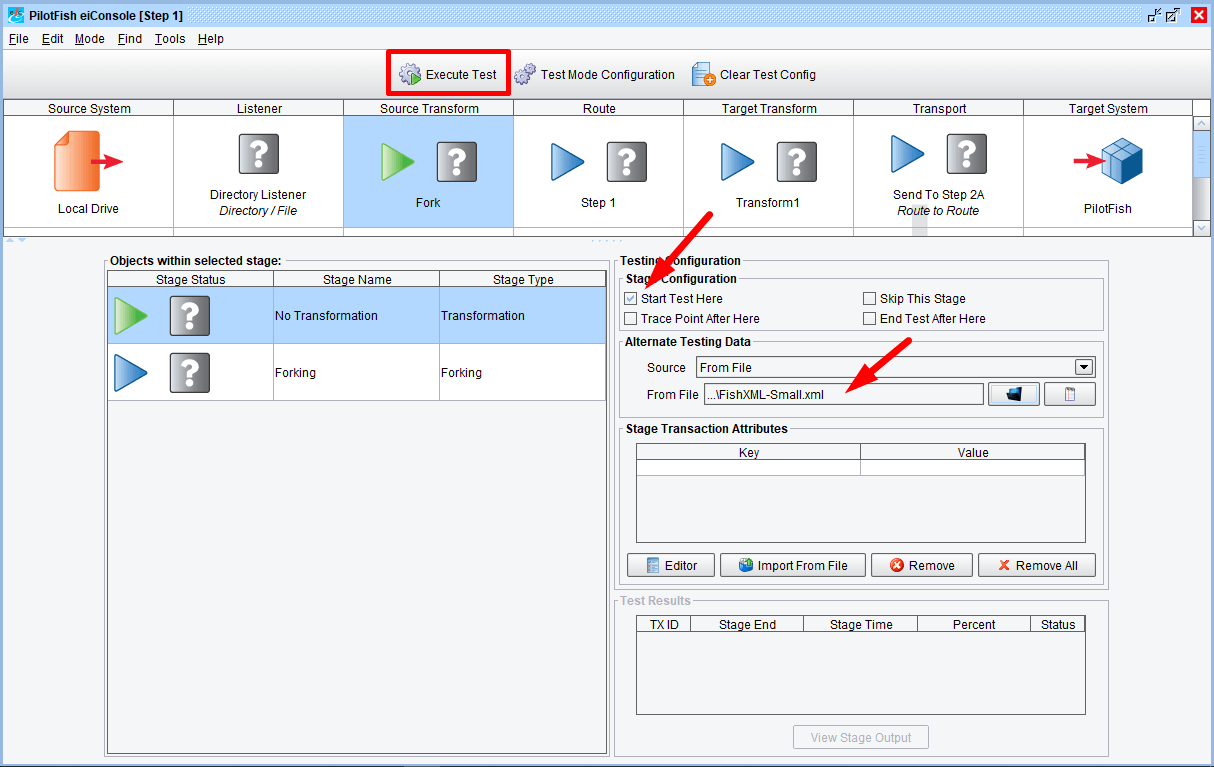
Task: Click the Execute Test button
Action: tap(448, 74)
